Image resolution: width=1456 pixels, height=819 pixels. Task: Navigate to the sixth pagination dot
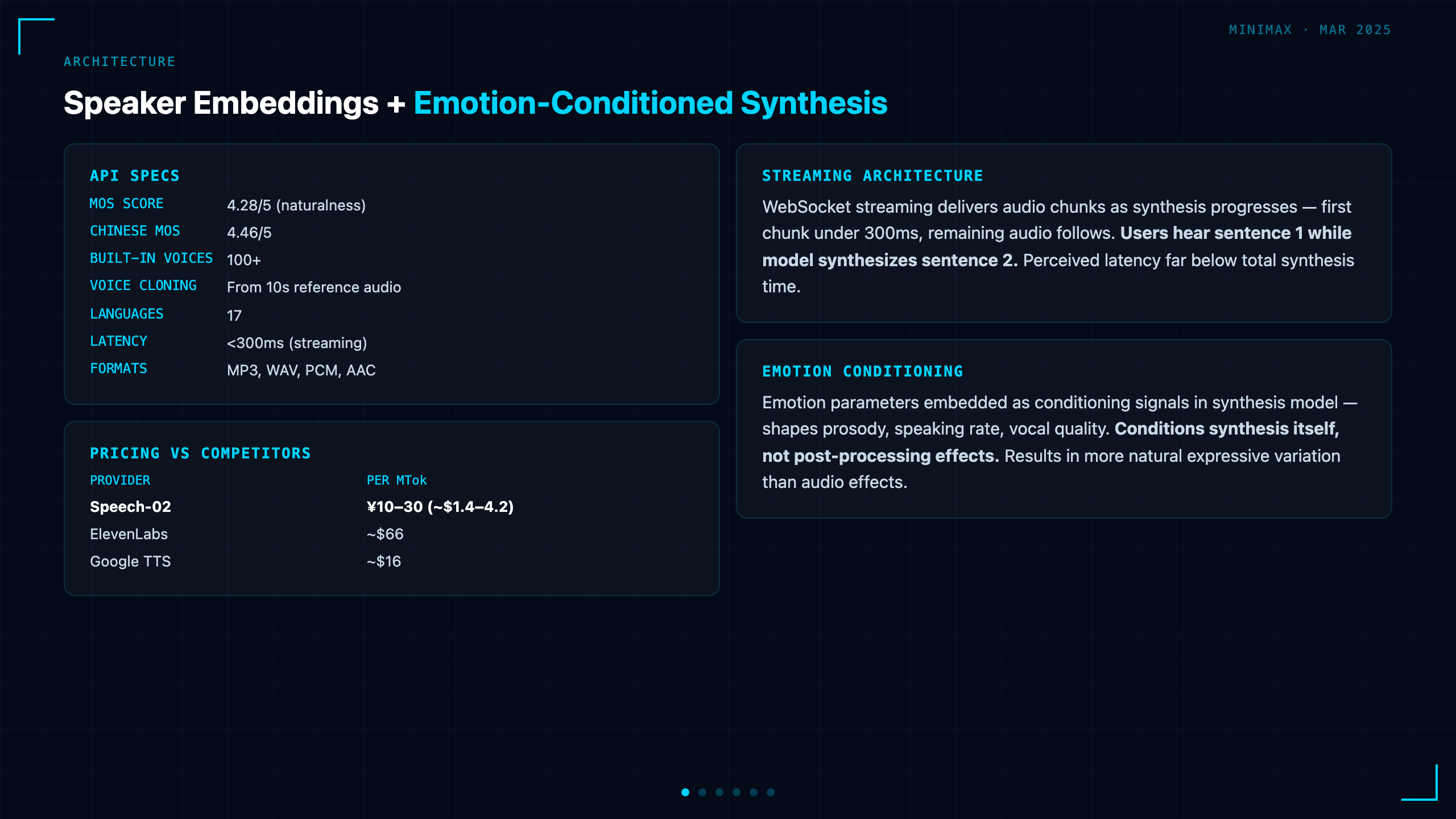pos(771,792)
